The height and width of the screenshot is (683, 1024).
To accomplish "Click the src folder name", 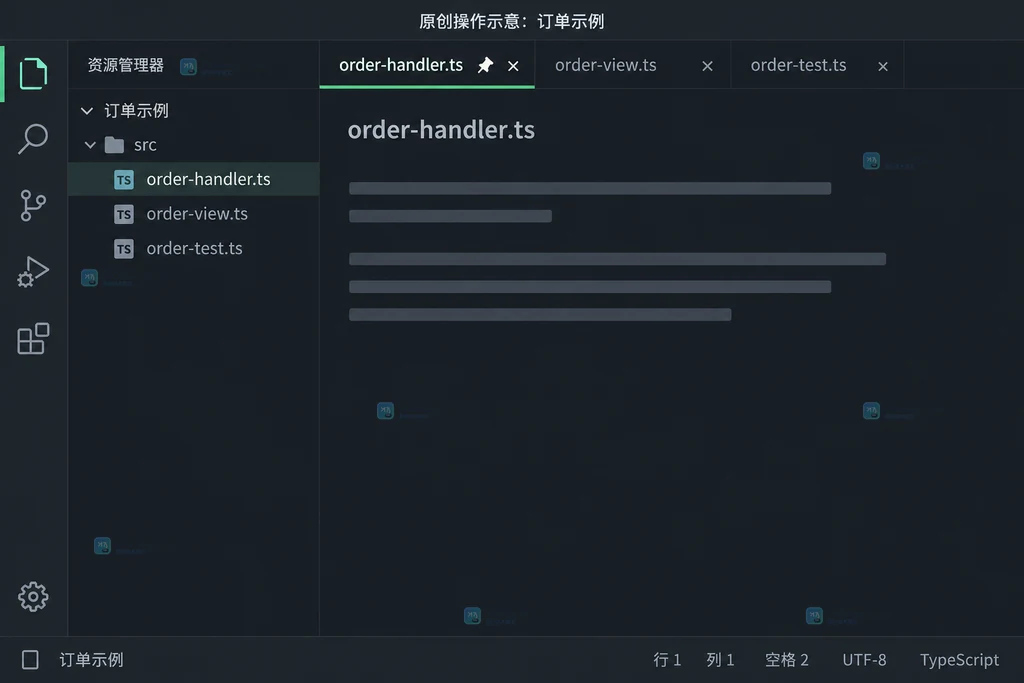I will coord(145,145).
